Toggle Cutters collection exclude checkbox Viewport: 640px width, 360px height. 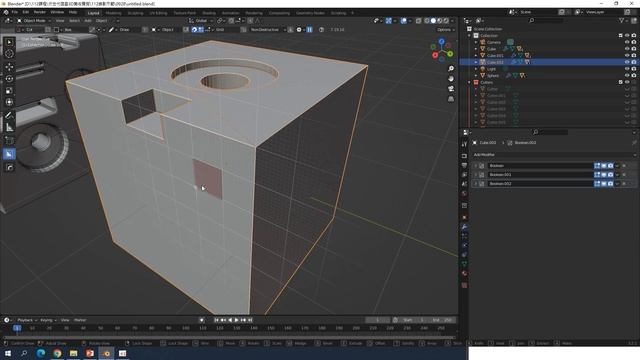tap(620, 82)
